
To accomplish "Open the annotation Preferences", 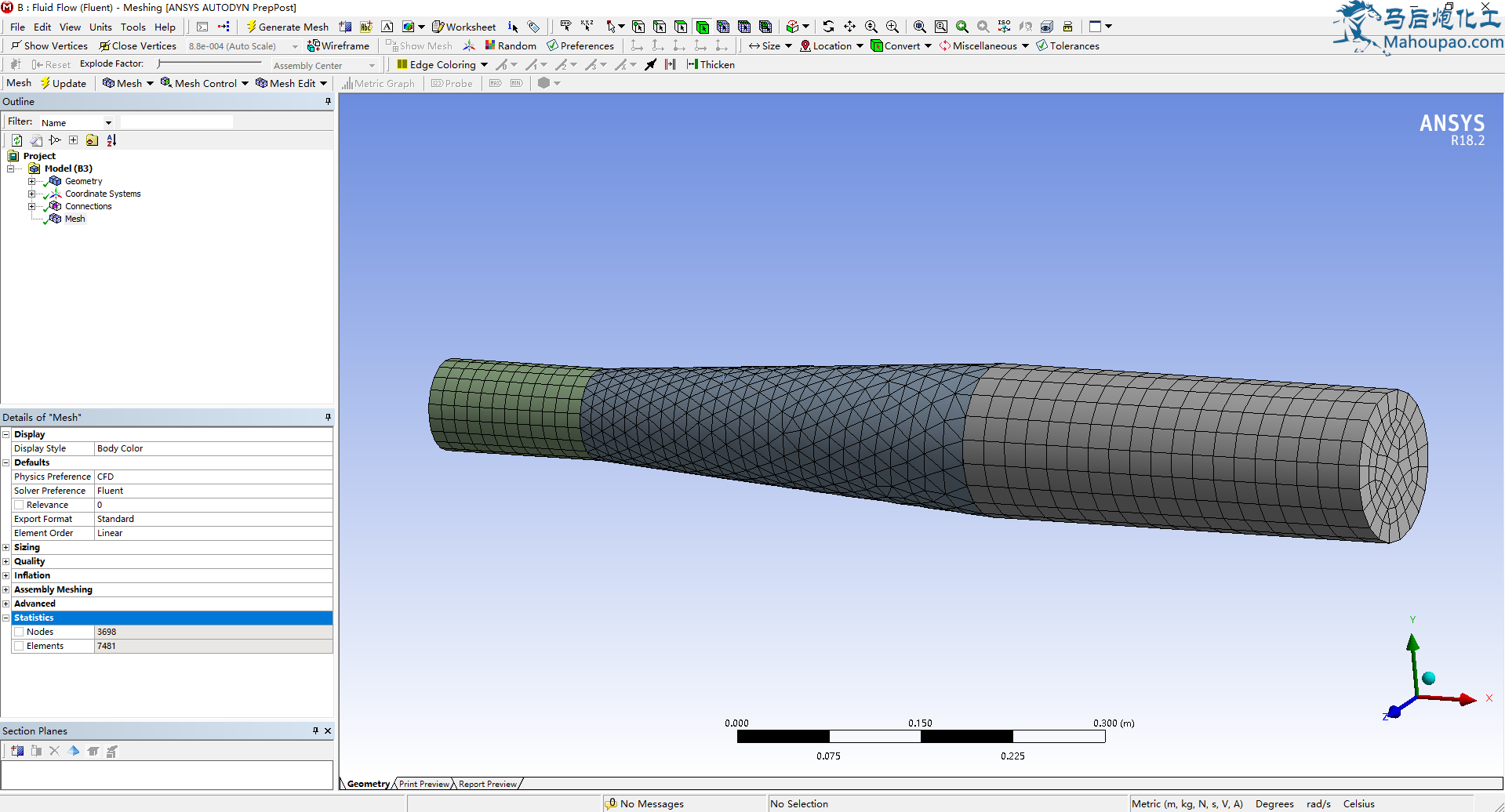I will click(580, 45).
